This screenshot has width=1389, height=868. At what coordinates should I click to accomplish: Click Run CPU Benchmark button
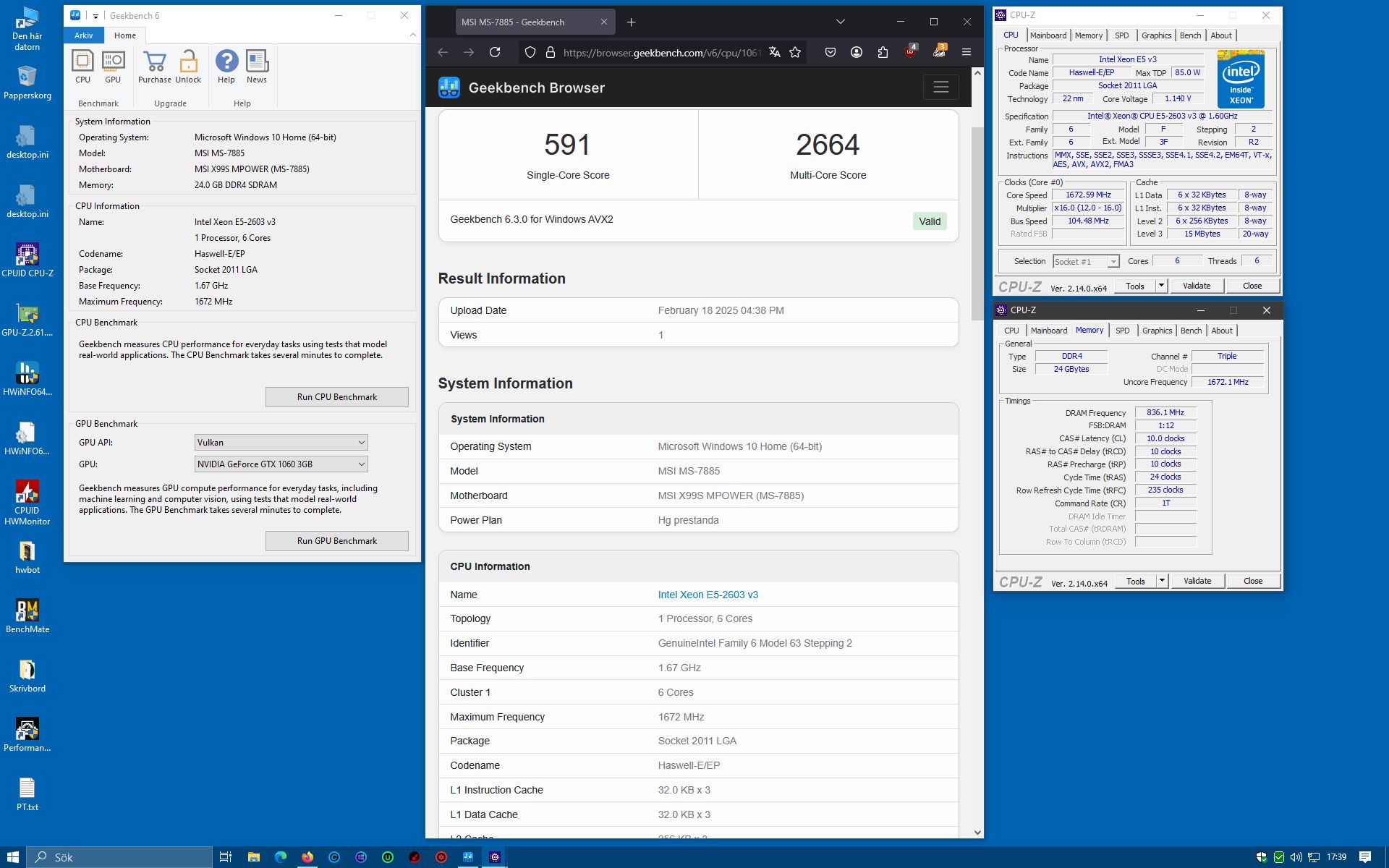pyautogui.click(x=336, y=397)
